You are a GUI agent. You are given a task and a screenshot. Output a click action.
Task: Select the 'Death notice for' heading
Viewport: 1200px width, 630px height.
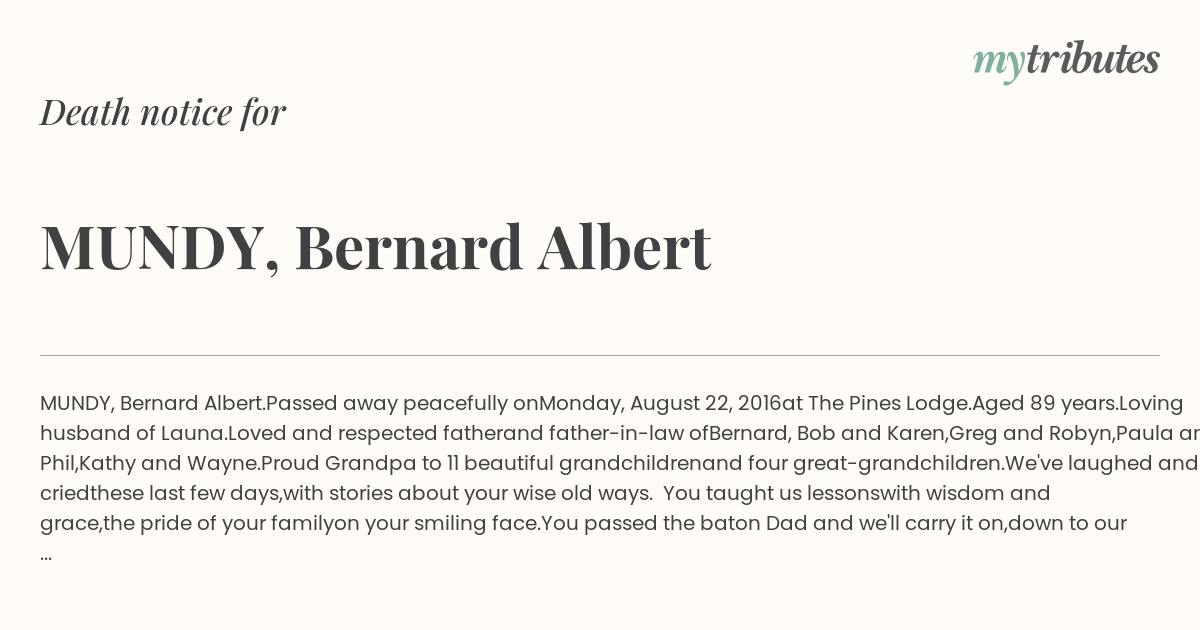tap(163, 112)
